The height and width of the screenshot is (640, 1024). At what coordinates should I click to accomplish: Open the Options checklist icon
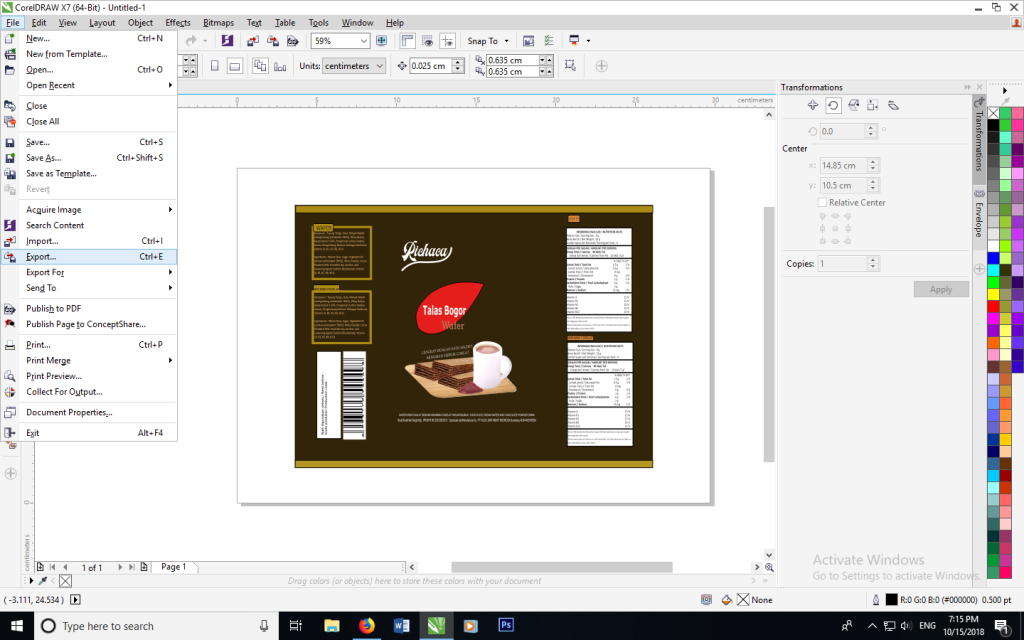pos(549,40)
